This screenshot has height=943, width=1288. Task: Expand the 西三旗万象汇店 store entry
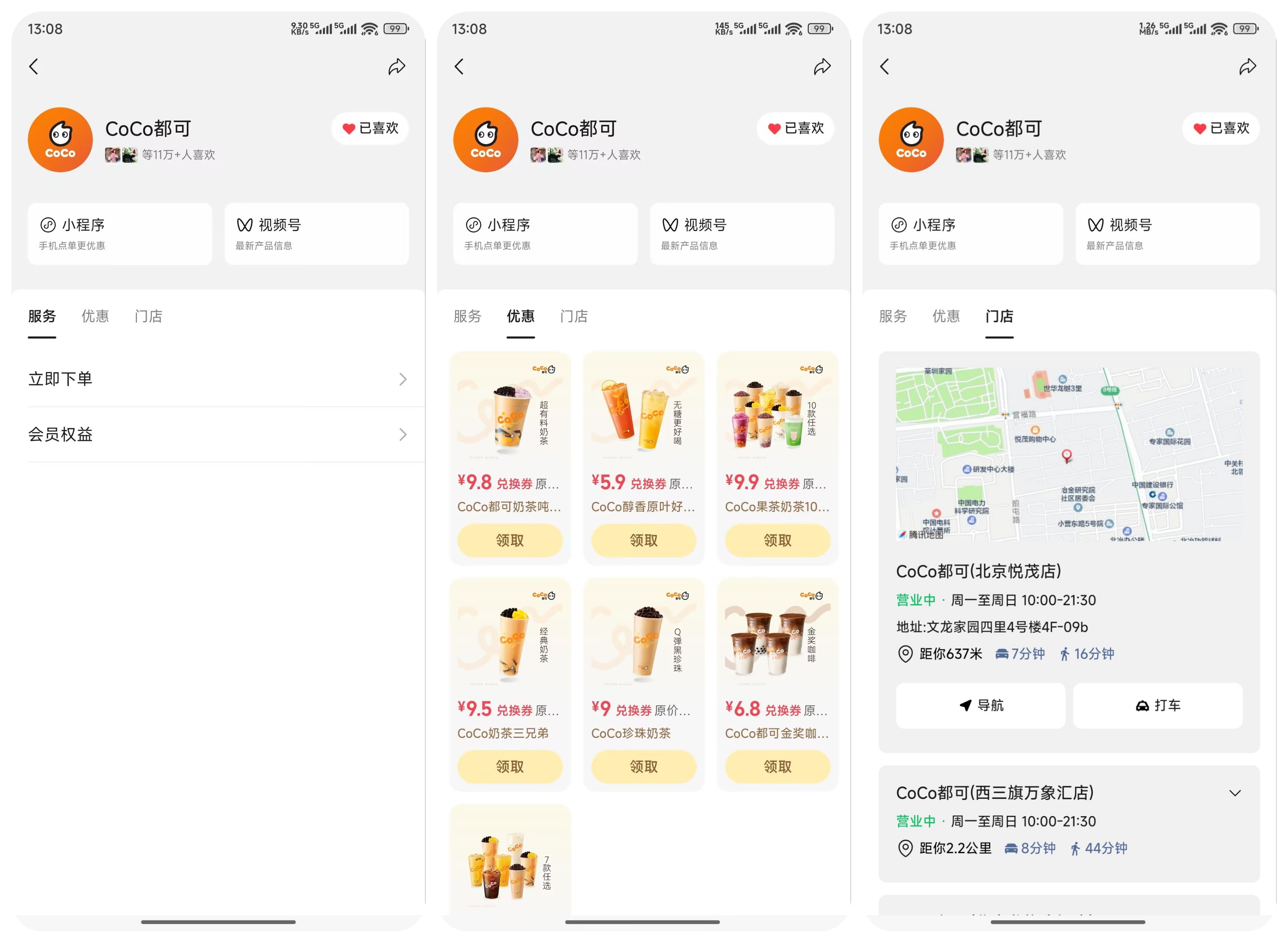click(1235, 793)
